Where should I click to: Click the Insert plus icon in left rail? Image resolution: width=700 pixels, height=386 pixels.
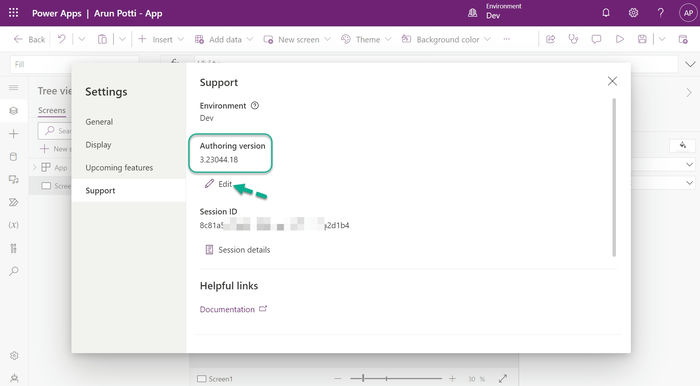click(14, 133)
